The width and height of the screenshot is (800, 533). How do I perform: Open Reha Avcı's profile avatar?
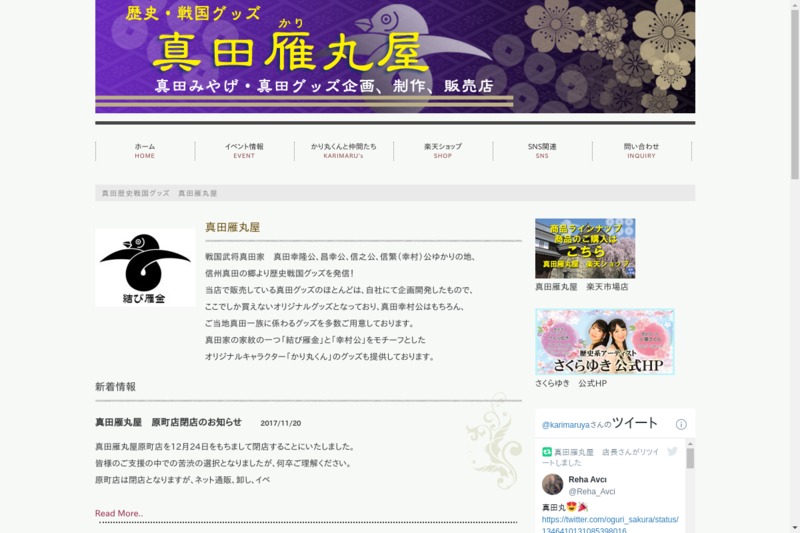click(x=552, y=485)
